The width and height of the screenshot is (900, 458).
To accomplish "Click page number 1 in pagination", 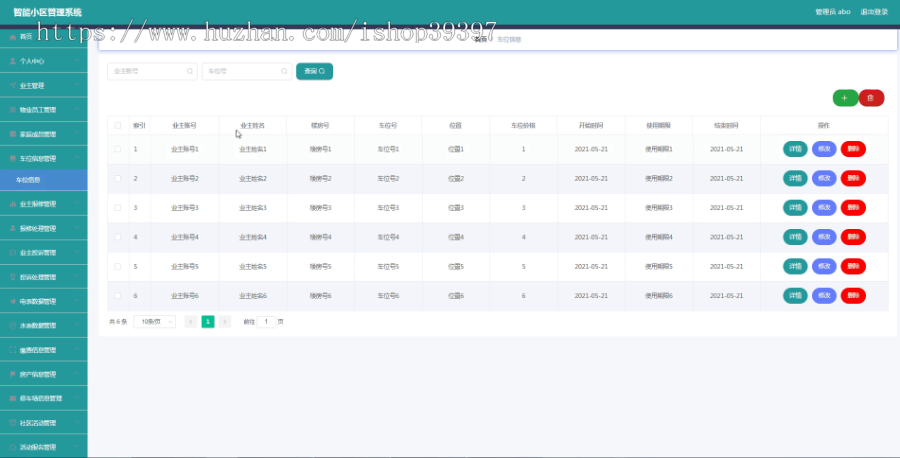I will pyautogui.click(x=208, y=322).
